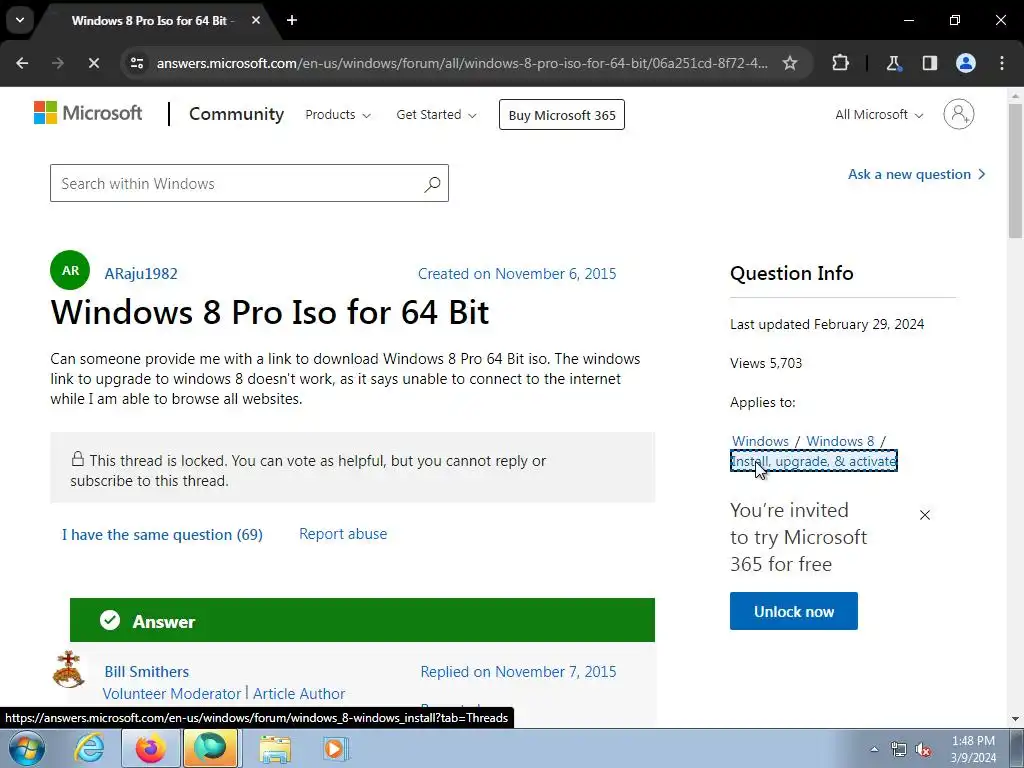Image resolution: width=1024 pixels, height=768 pixels.
Task: Click Created on November 6, 2015 link
Action: [517, 274]
